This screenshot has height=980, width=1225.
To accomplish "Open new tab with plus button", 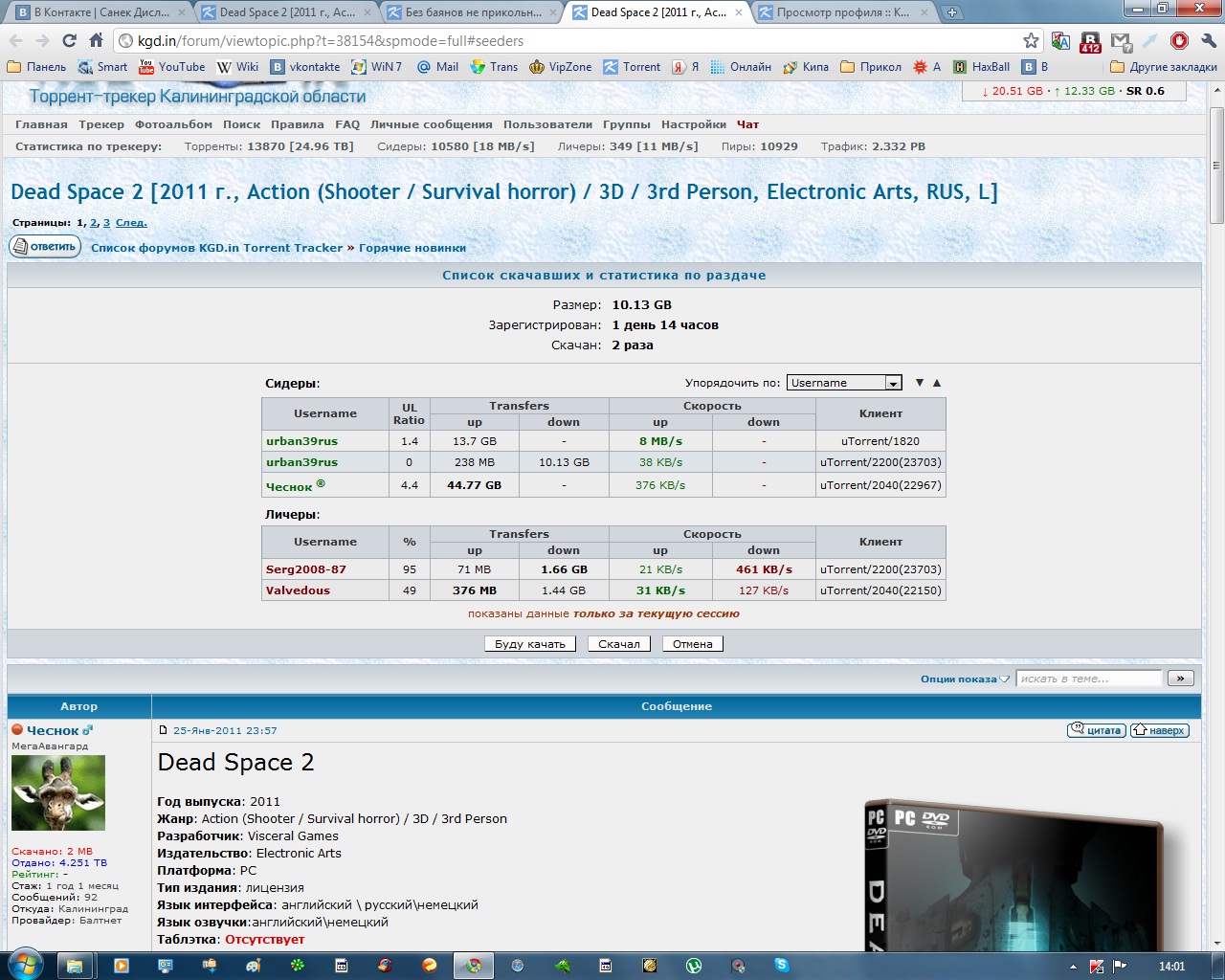I will click(x=952, y=12).
